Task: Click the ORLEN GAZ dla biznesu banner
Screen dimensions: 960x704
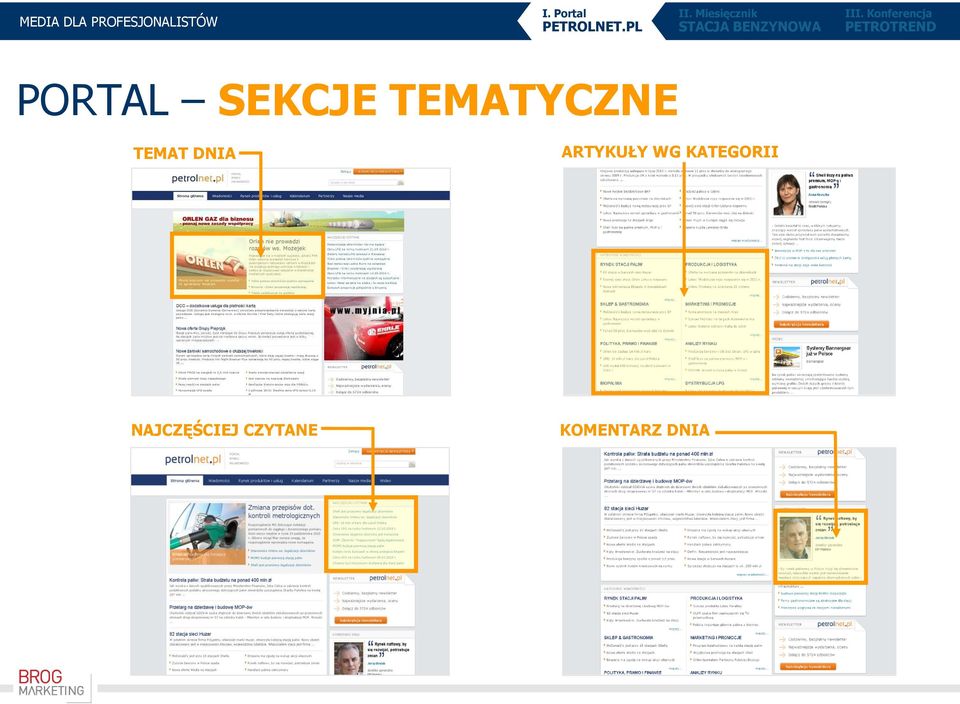Action: (288, 220)
